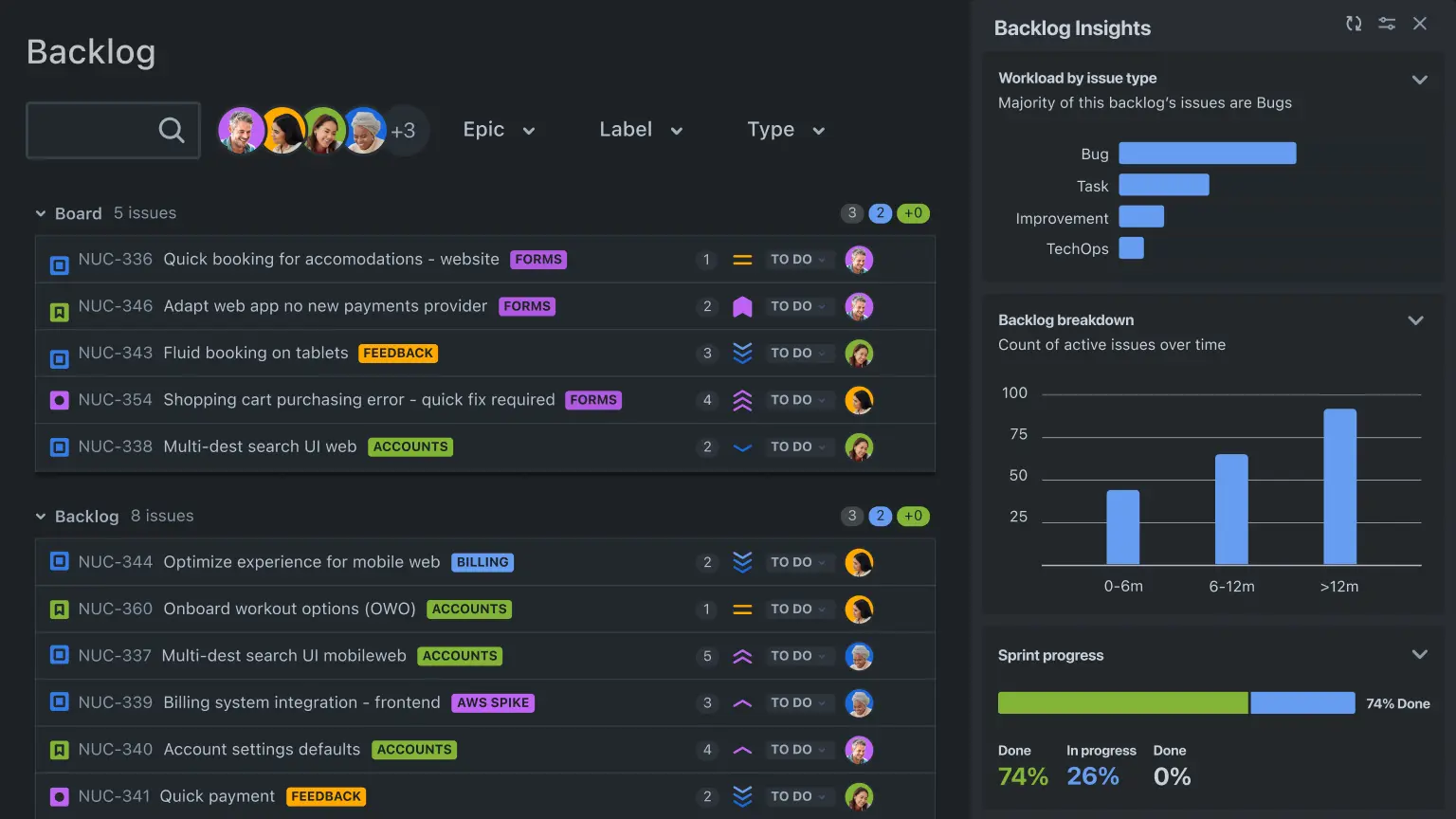Change NUC-336 status from TO DO

tap(797, 260)
